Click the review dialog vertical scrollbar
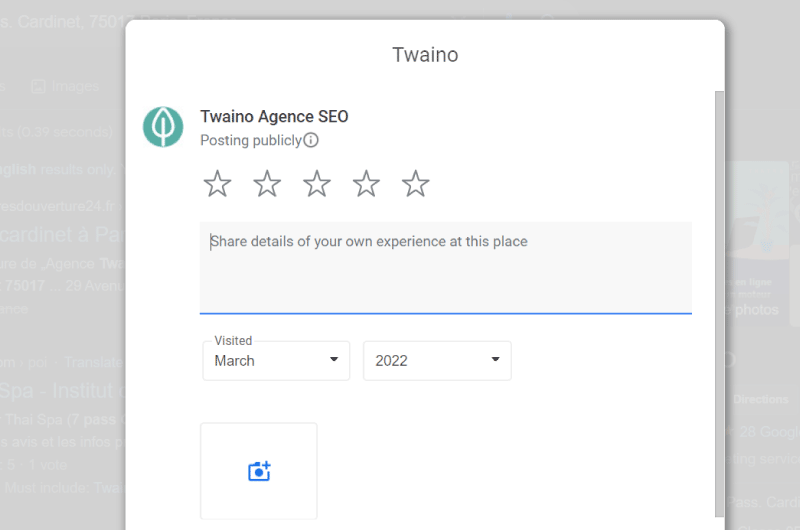800x530 pixels. point(719,304)
